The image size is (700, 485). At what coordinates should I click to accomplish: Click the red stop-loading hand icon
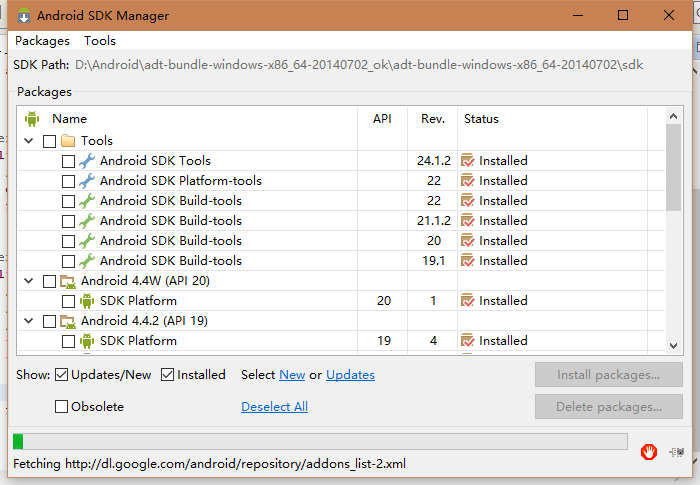click(649, 452)
